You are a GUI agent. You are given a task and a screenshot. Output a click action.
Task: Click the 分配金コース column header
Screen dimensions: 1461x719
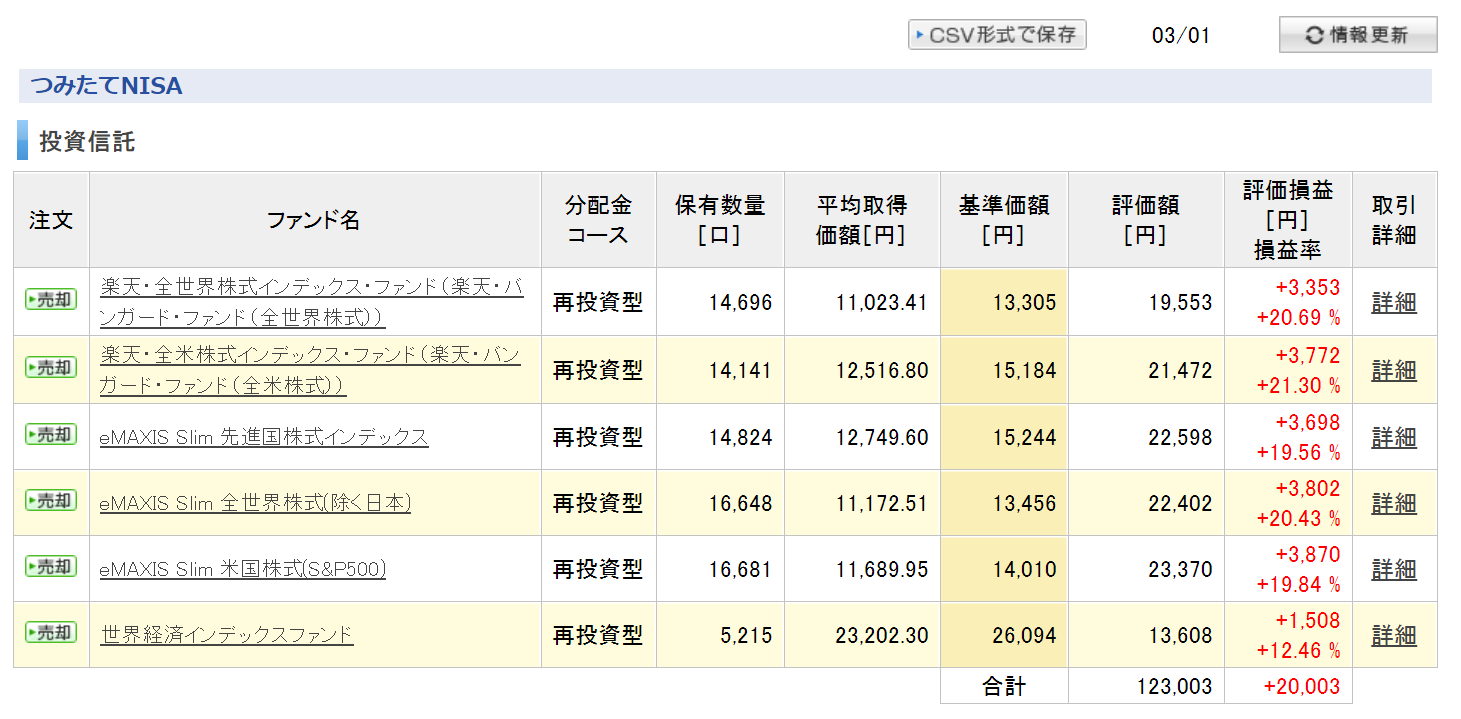click(x=599, y=220)
